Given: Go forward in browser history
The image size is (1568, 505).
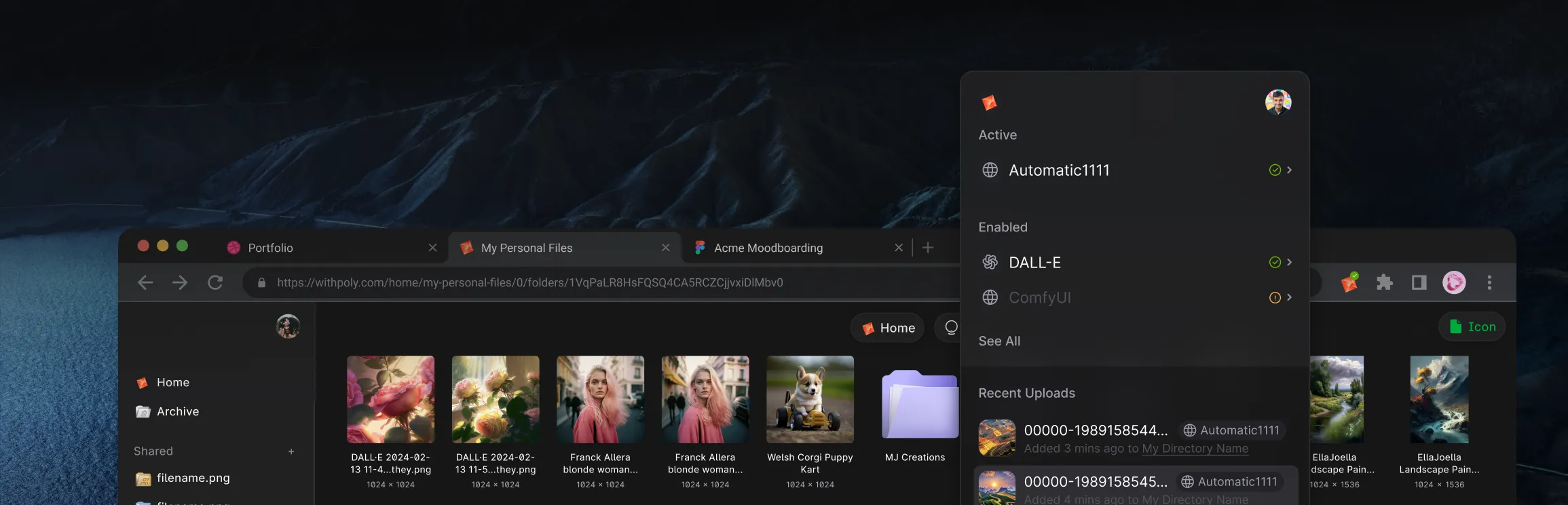Looking at the screenshot, I should point(180,282).
